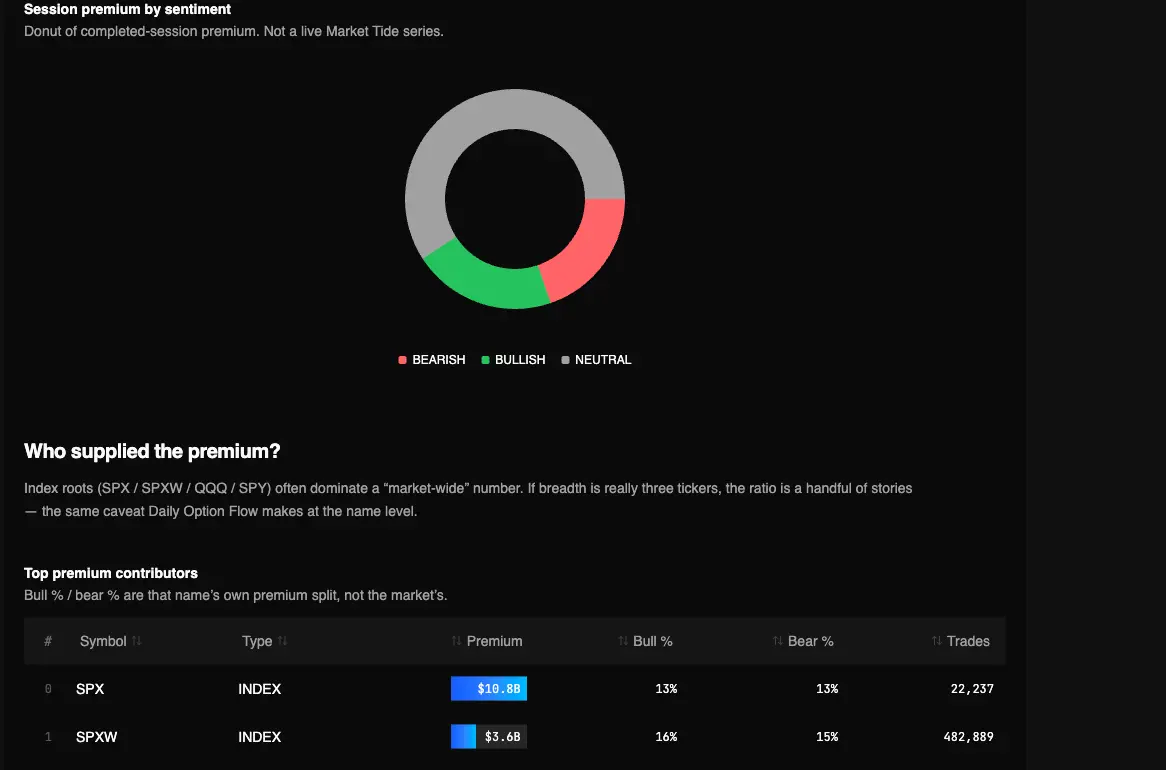Sort table by Premium column
The height and width of the screenshot is (770, 1166).
pos(487,641)
